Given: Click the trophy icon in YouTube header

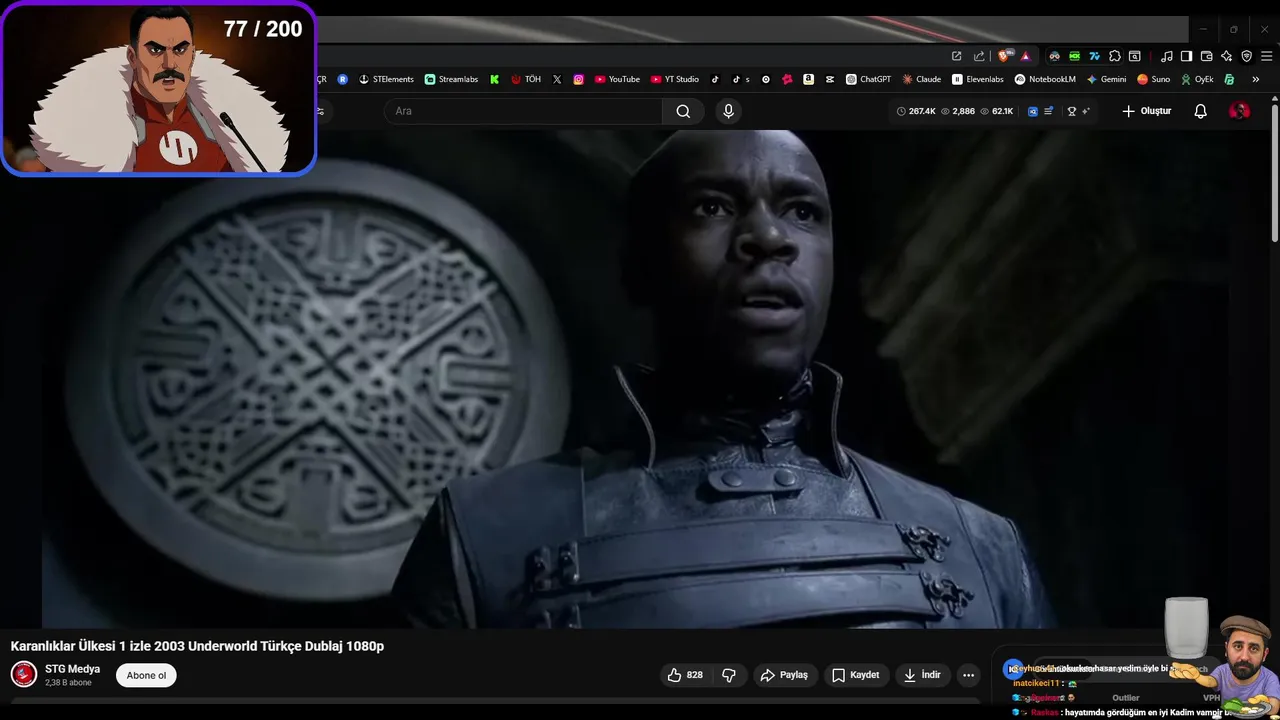Looking at the screenshot, I should click(x=1072, y=111).
